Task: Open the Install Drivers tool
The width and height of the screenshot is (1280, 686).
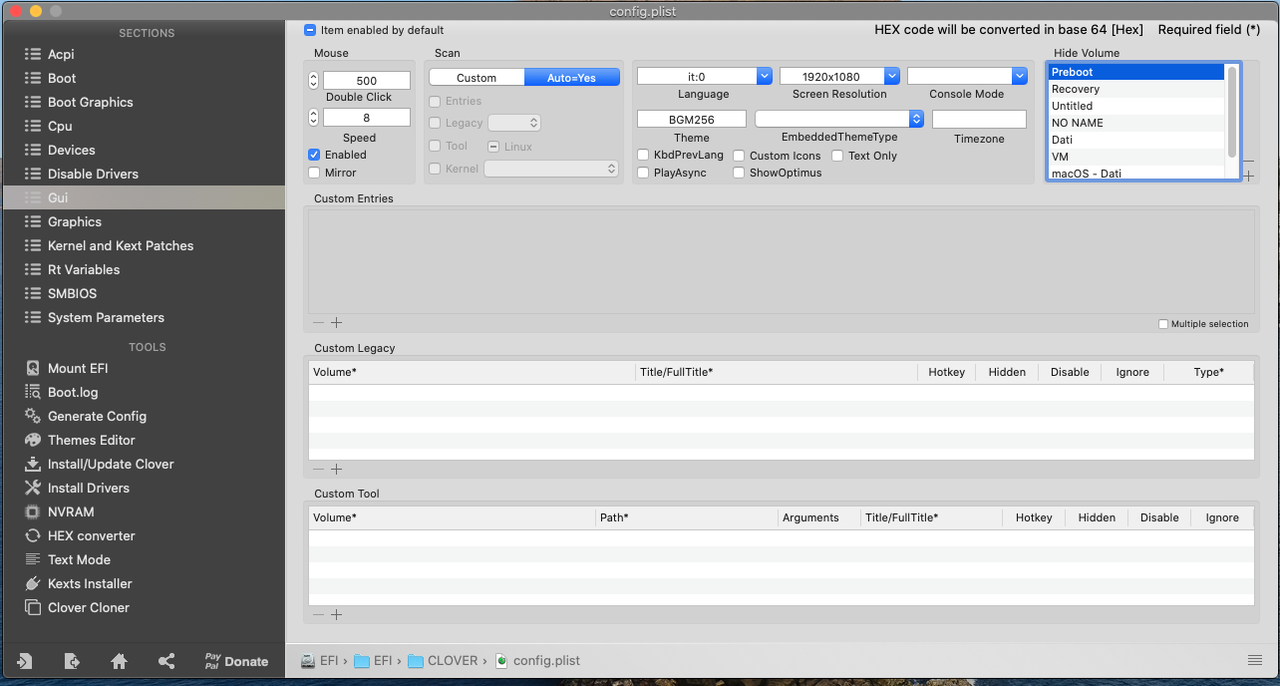Action: coord(88,488)
